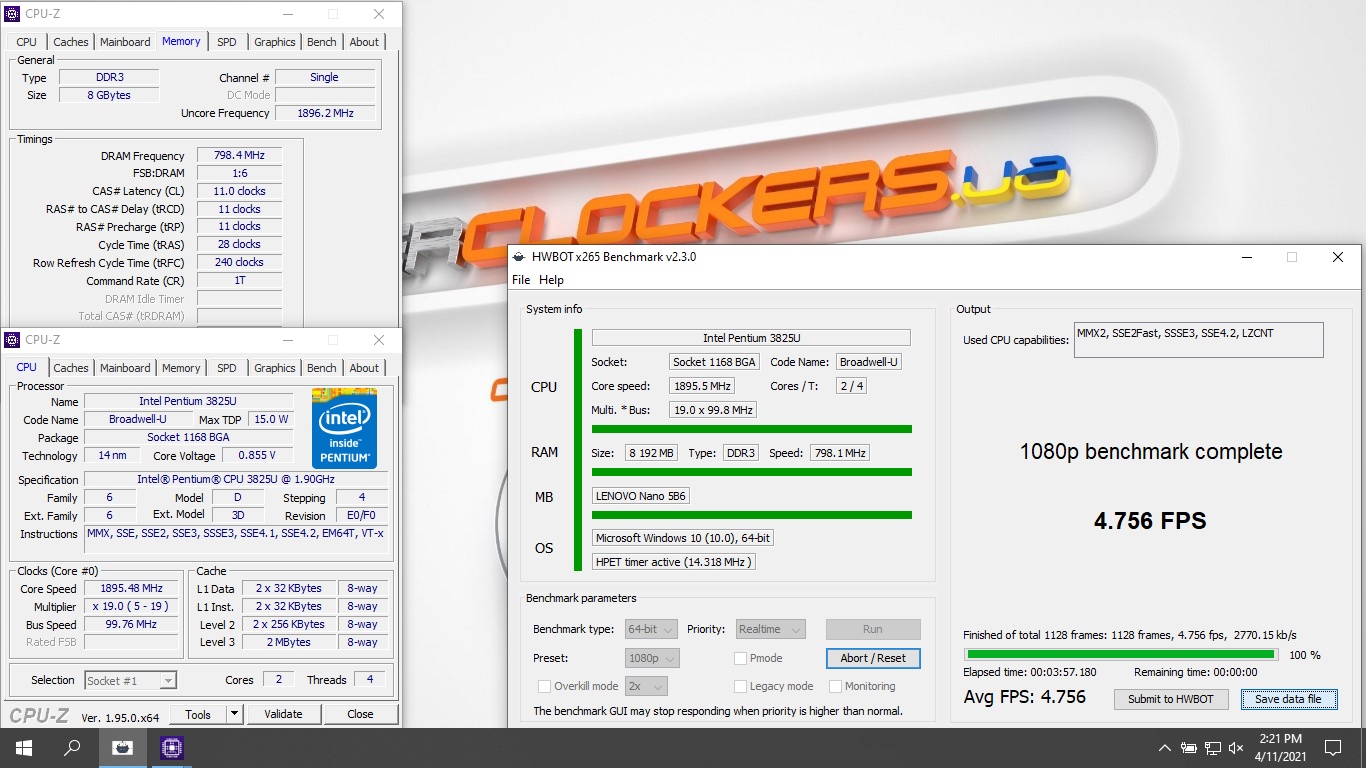This screenshot has height=768, width=1366.
Task: Click green bar under RAM system info
Action: (752, 472)
